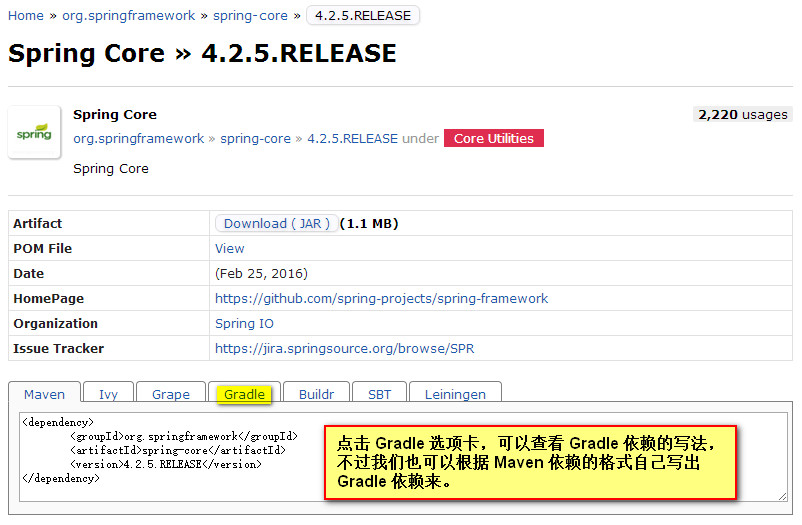Switch to the Maven tab
The width and height of the screenshot is (802, 525).
click(44, 393)
